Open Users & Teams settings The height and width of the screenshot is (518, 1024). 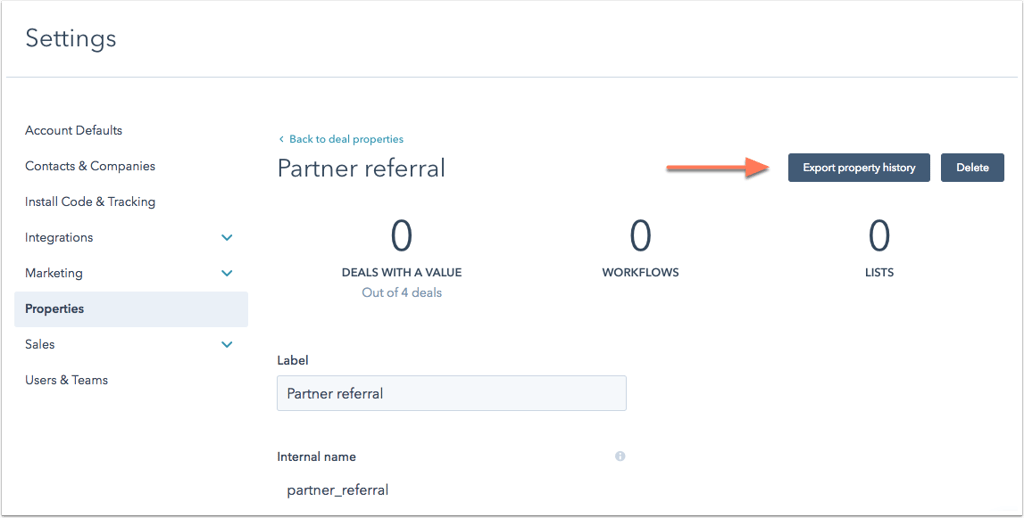coord(67,380)
